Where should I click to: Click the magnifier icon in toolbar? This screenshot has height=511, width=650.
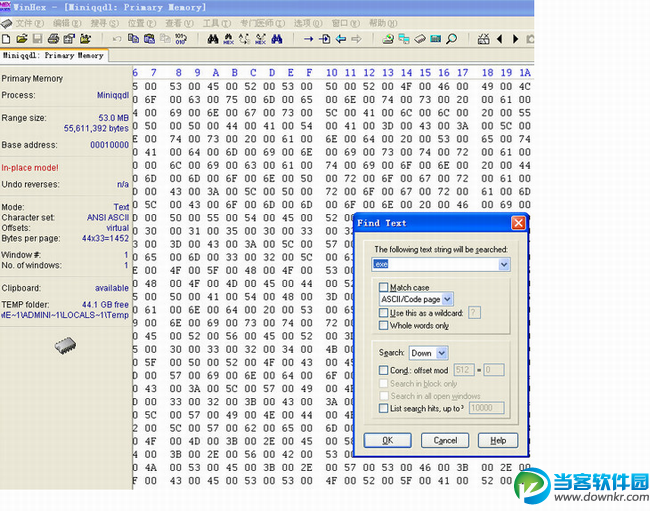(x=452, y=39)
